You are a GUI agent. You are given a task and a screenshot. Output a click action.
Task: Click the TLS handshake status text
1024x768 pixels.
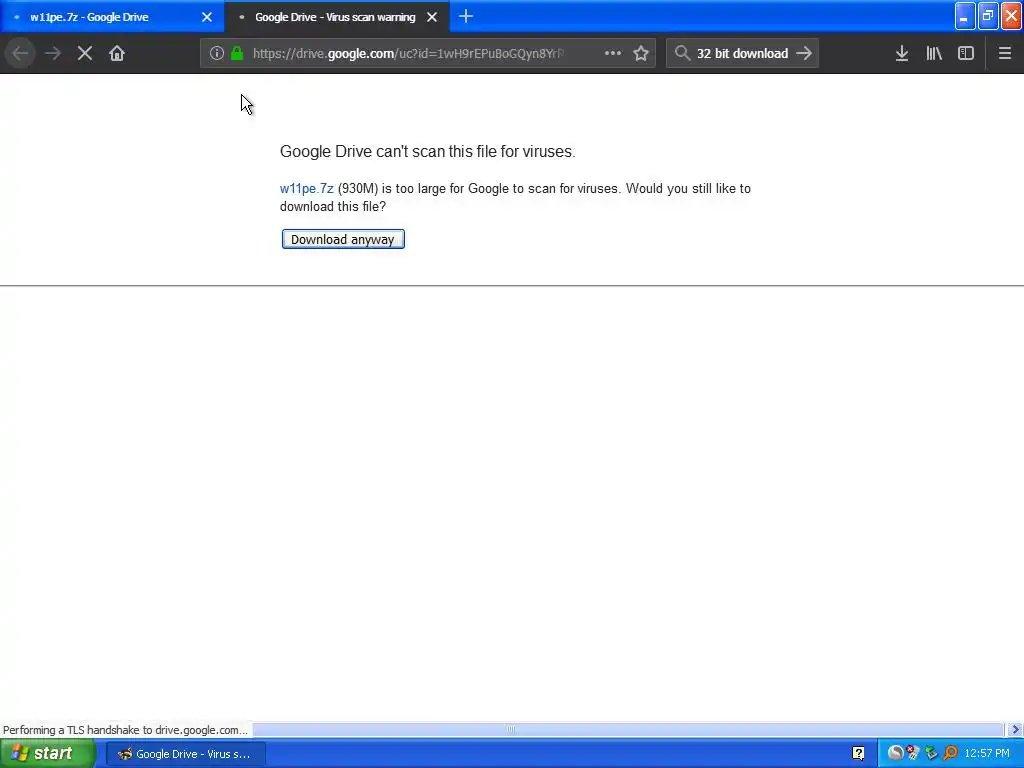point(125,730)
